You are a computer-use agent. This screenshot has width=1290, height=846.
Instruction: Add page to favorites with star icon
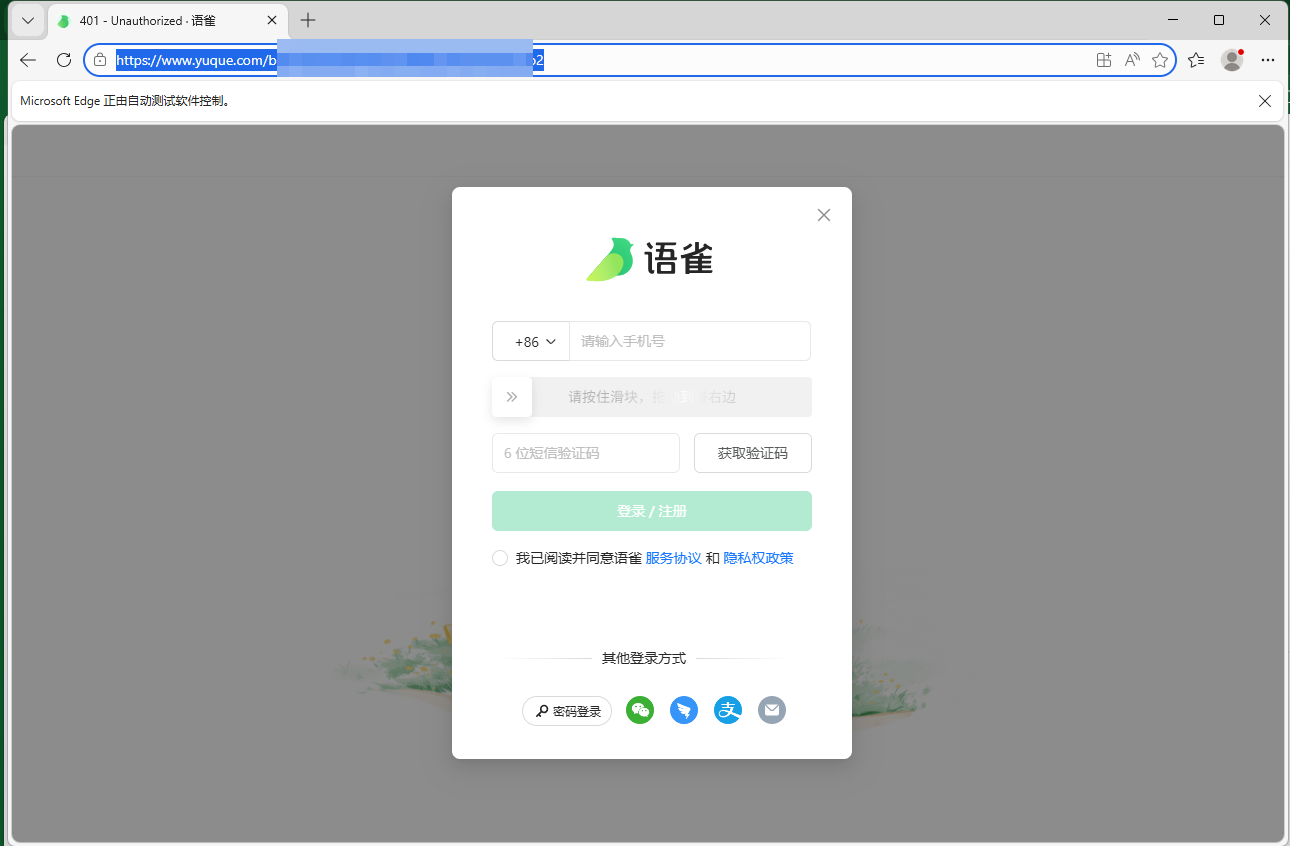tap(1160, 60)
